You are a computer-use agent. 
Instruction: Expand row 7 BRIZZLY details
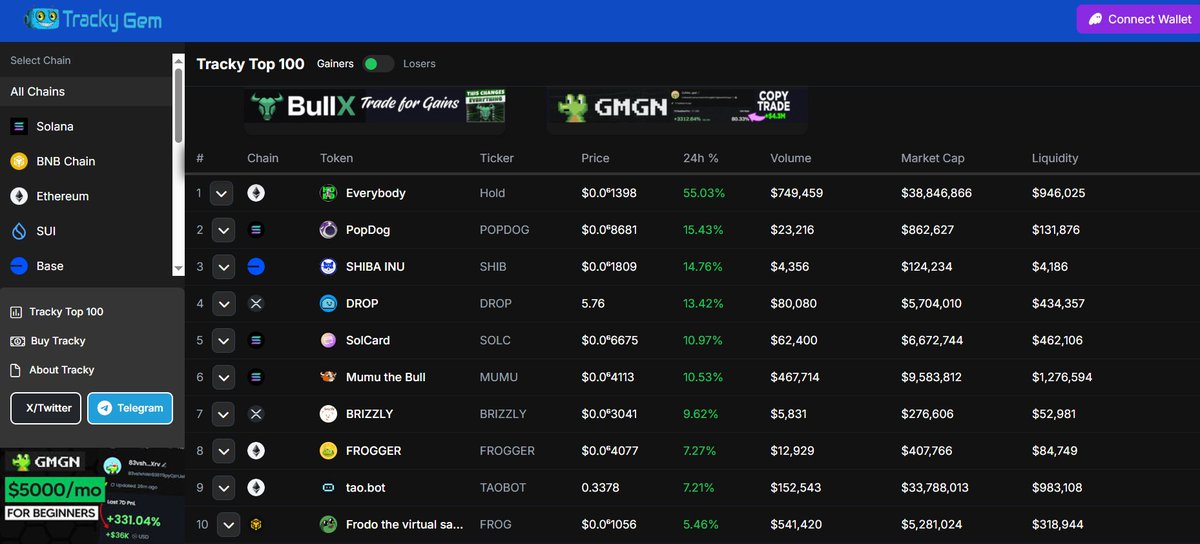click(x=223, y=414)
